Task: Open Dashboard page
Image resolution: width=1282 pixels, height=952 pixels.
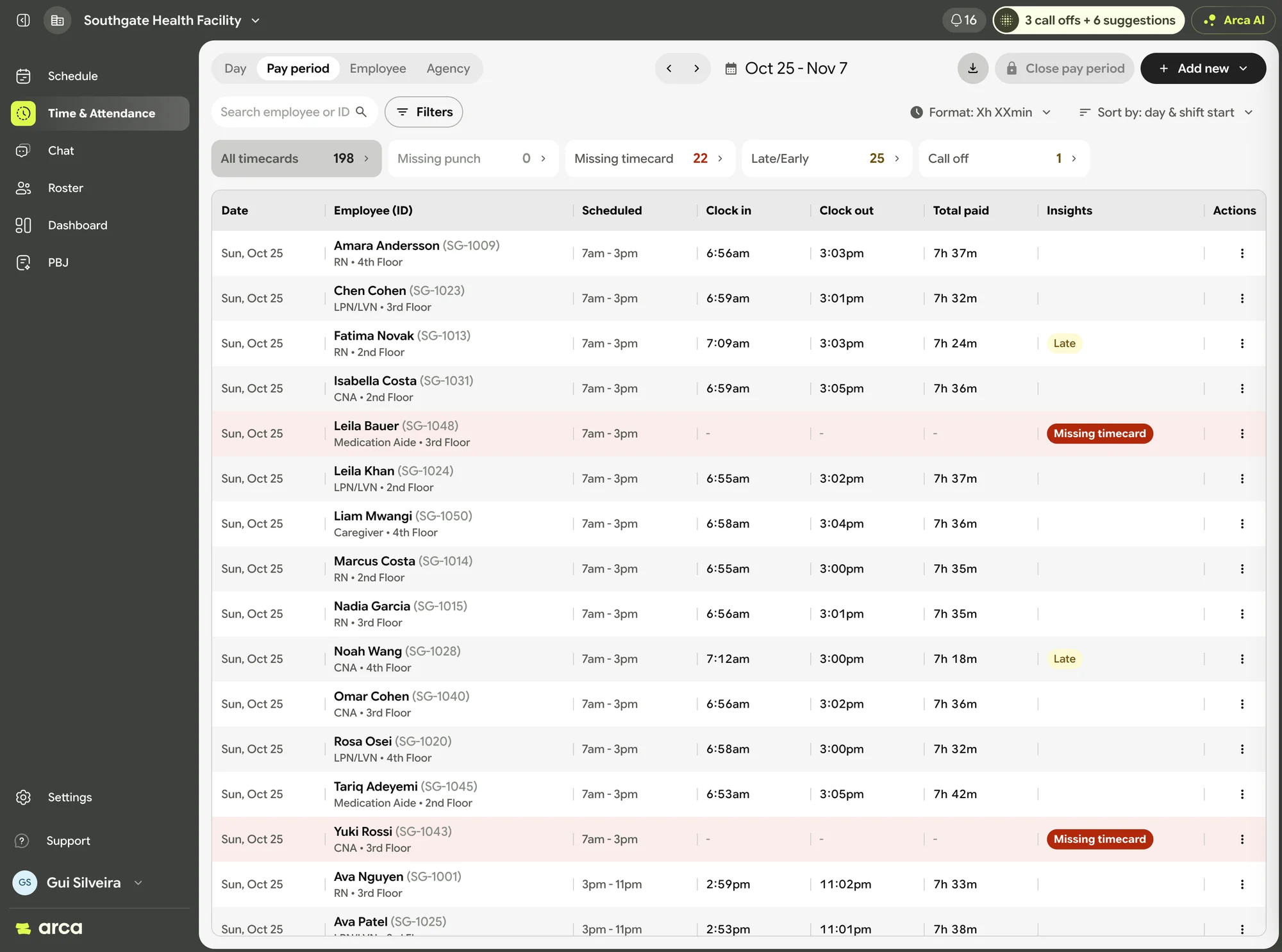Action: pyautogui.click(x=99, y=225)
